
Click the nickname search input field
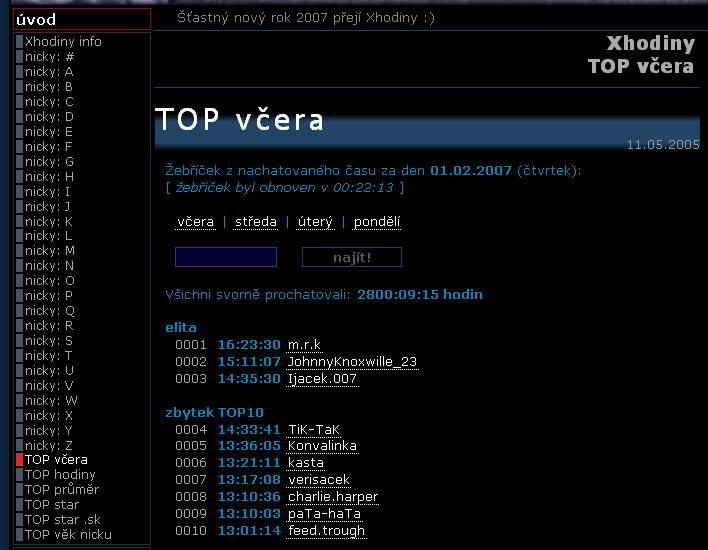[x=226, y=258]
